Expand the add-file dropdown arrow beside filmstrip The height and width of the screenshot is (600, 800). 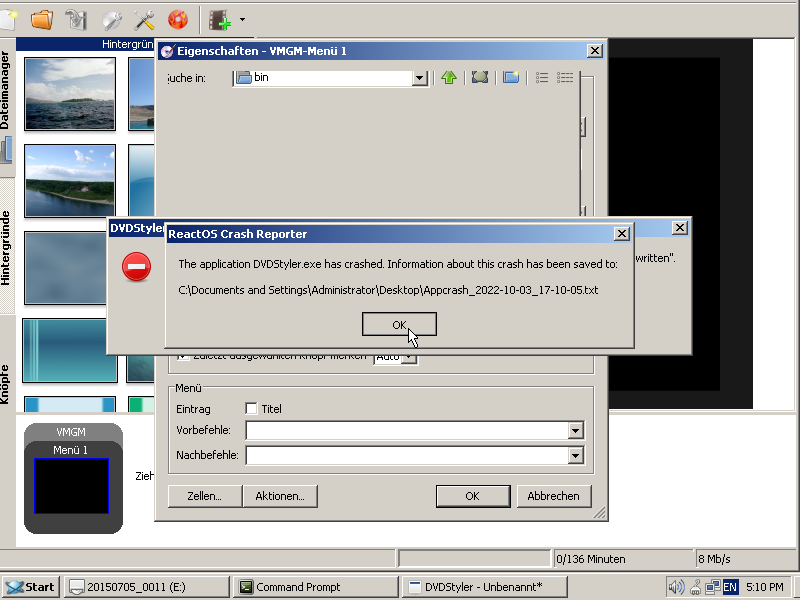242,20
